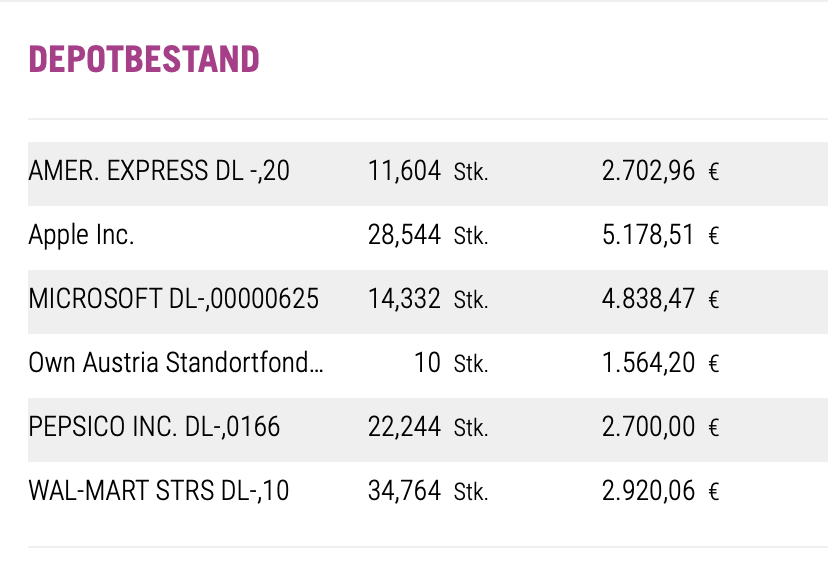Select Wal-Mart's 2.920,06 position value
The image size is (828, 584).
pos(648,491)
